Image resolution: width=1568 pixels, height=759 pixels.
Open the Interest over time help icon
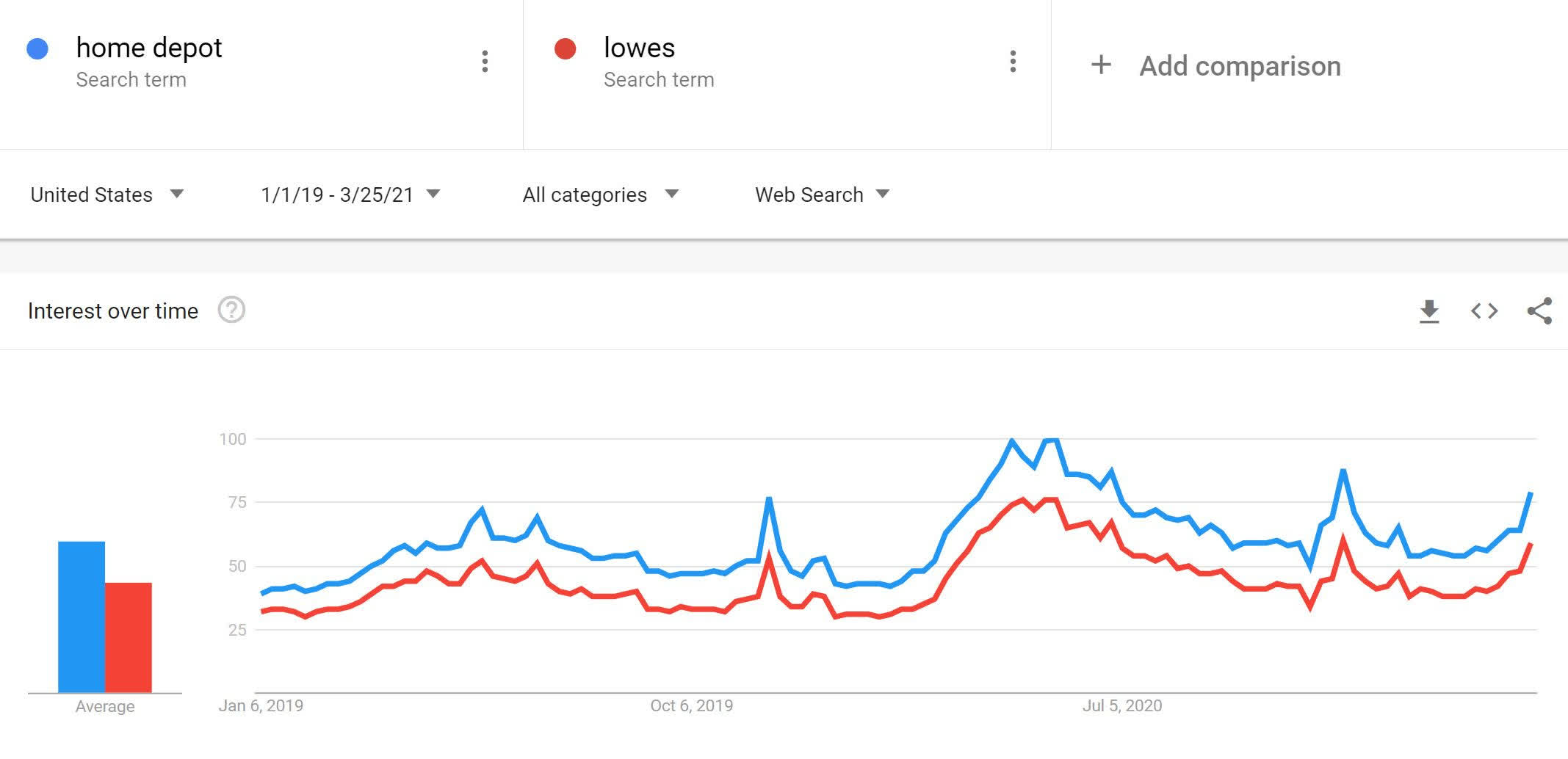pyautogui.click(x=231, y=310)
